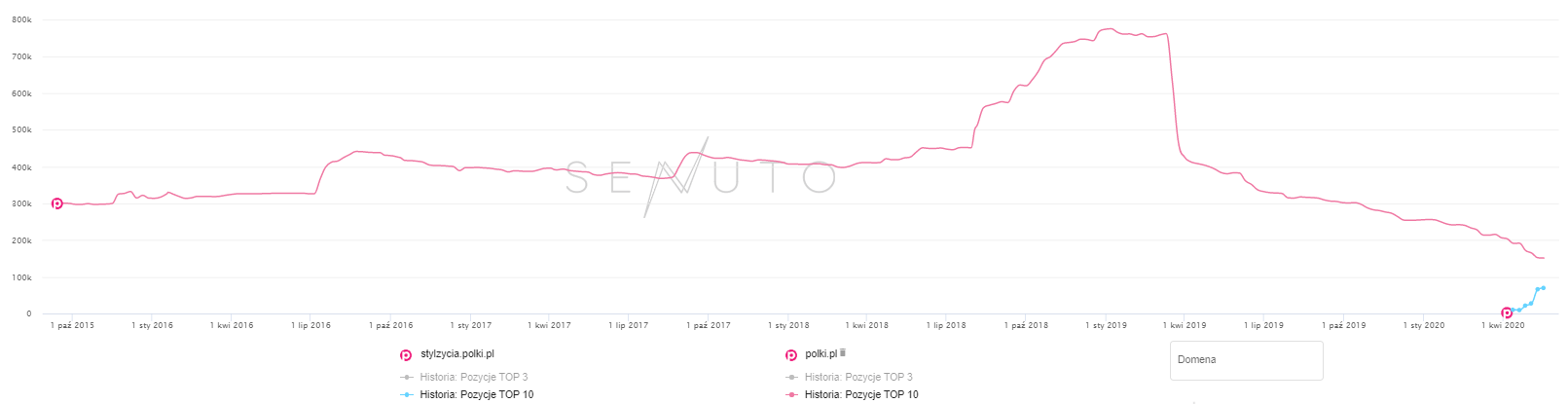Click the stylzycia.polki.pl domain label
The image size is (1568, 404).
(x=457, y=354)
